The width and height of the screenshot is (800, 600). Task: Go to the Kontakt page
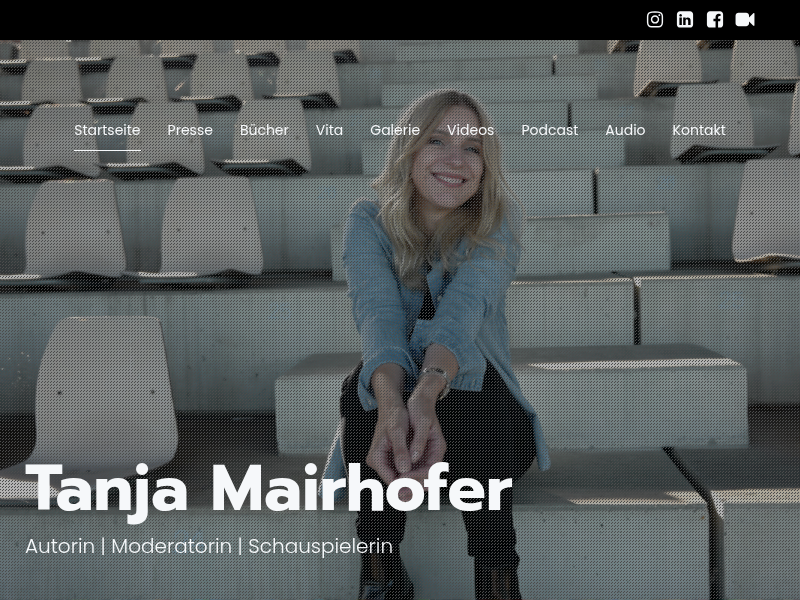tap(698, 130)
